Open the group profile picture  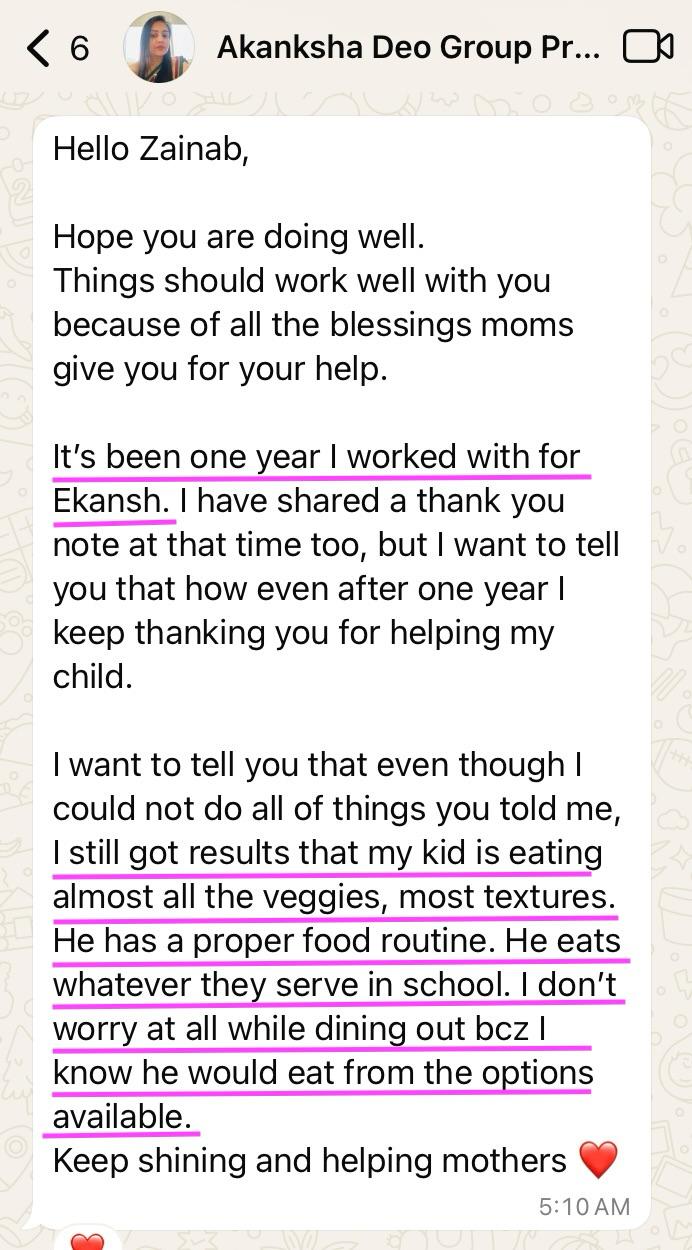pos(158,47)
